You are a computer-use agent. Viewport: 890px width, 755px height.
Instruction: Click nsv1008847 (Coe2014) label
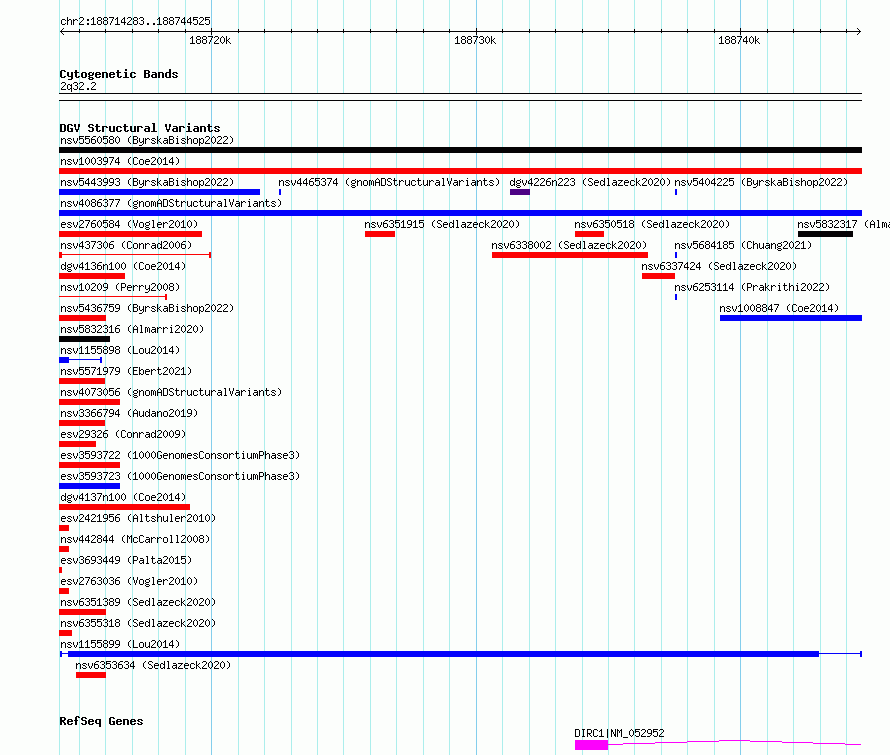779,308
